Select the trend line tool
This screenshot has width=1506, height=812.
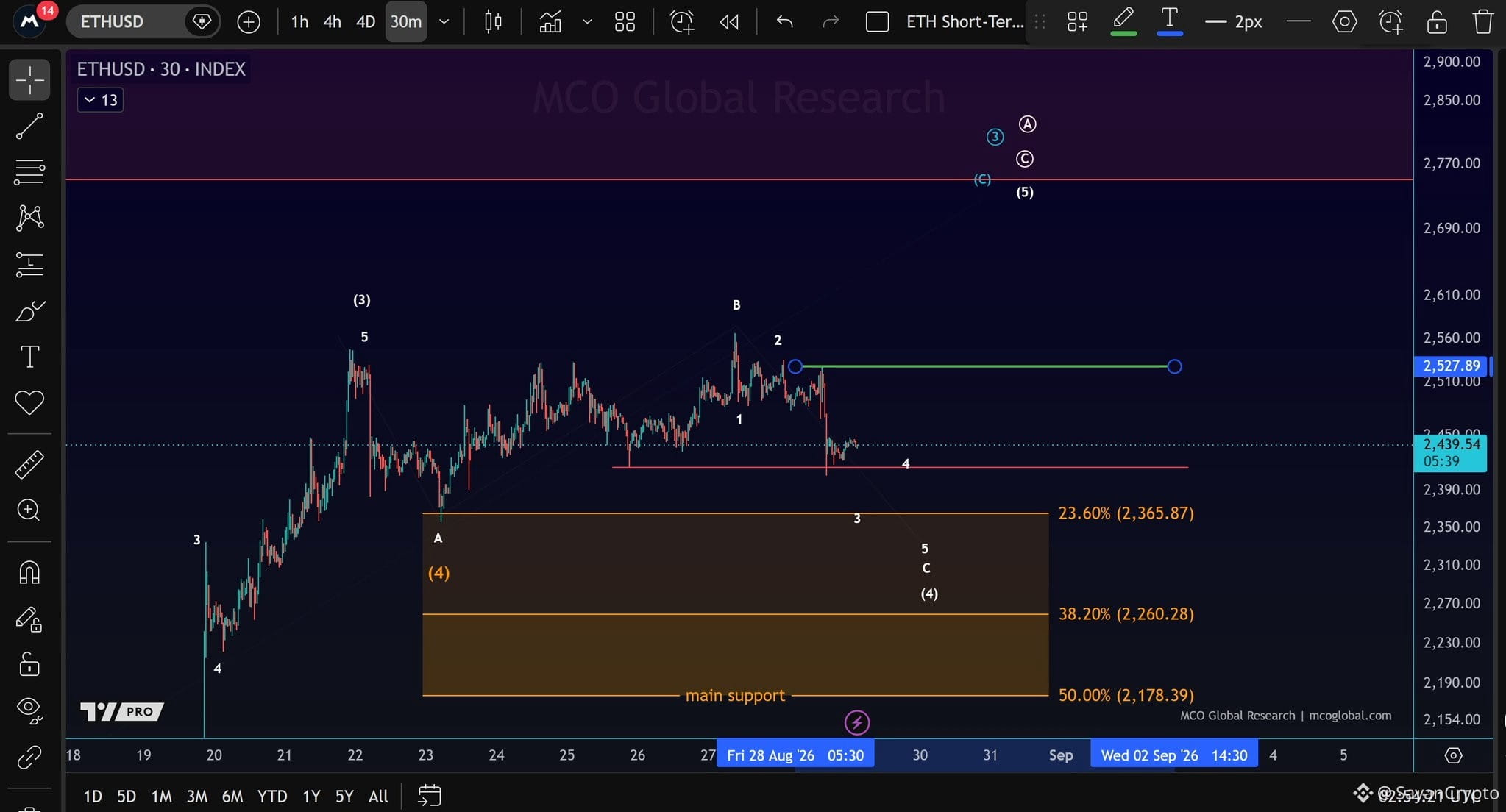point(29,126)
